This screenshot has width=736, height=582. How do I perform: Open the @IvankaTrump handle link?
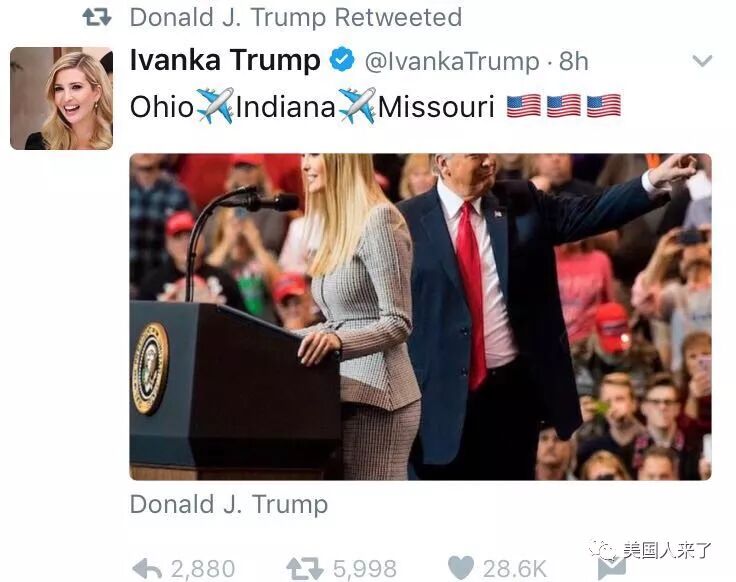(x=452, y=61)
